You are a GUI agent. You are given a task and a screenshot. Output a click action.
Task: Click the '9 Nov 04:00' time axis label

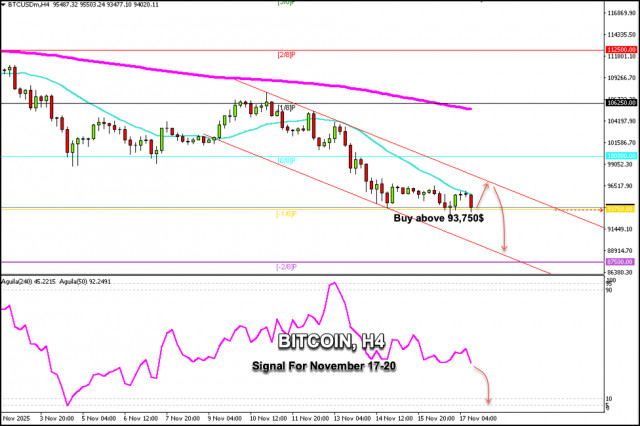224,418
